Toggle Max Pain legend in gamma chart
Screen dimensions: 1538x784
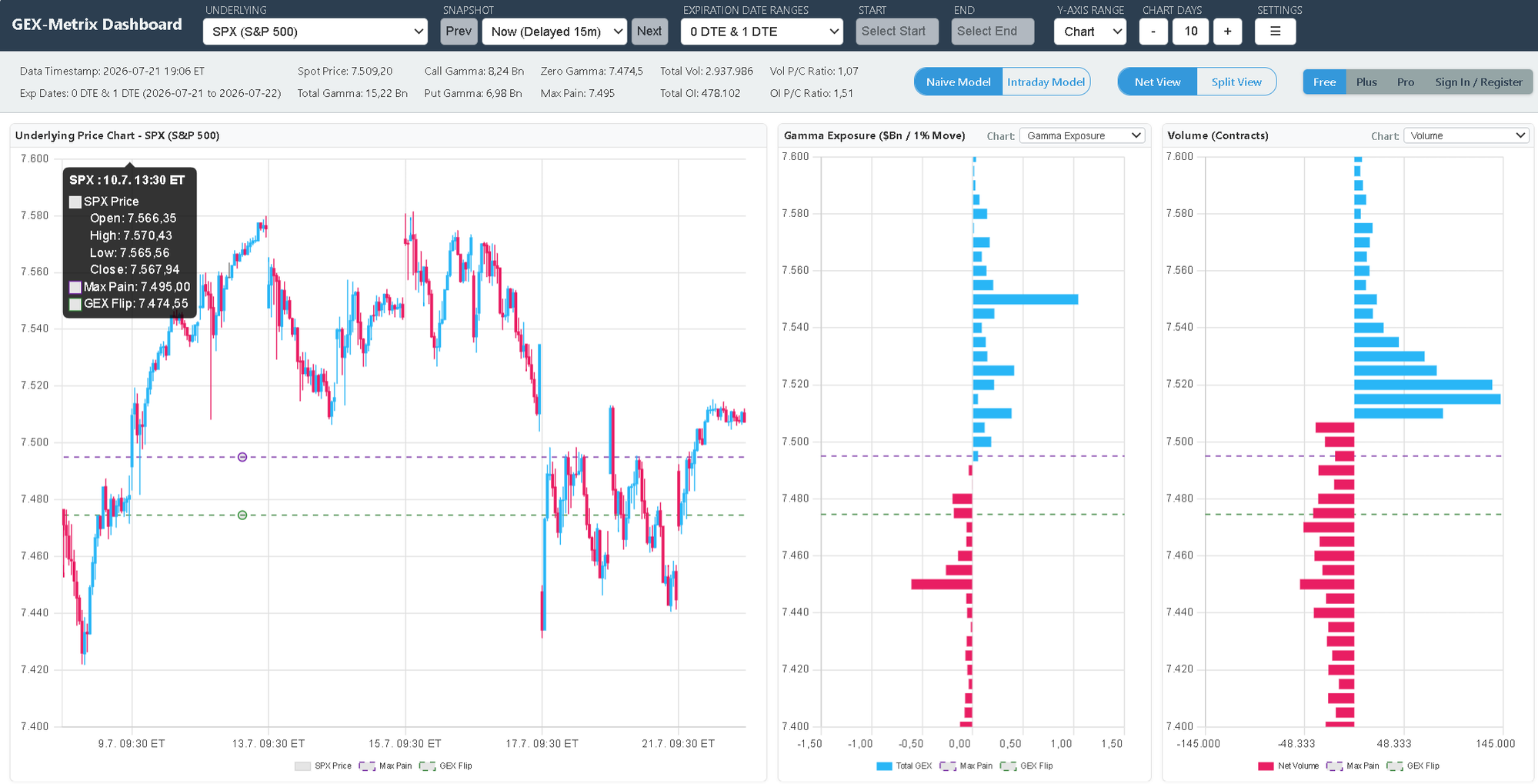(966, 766)
